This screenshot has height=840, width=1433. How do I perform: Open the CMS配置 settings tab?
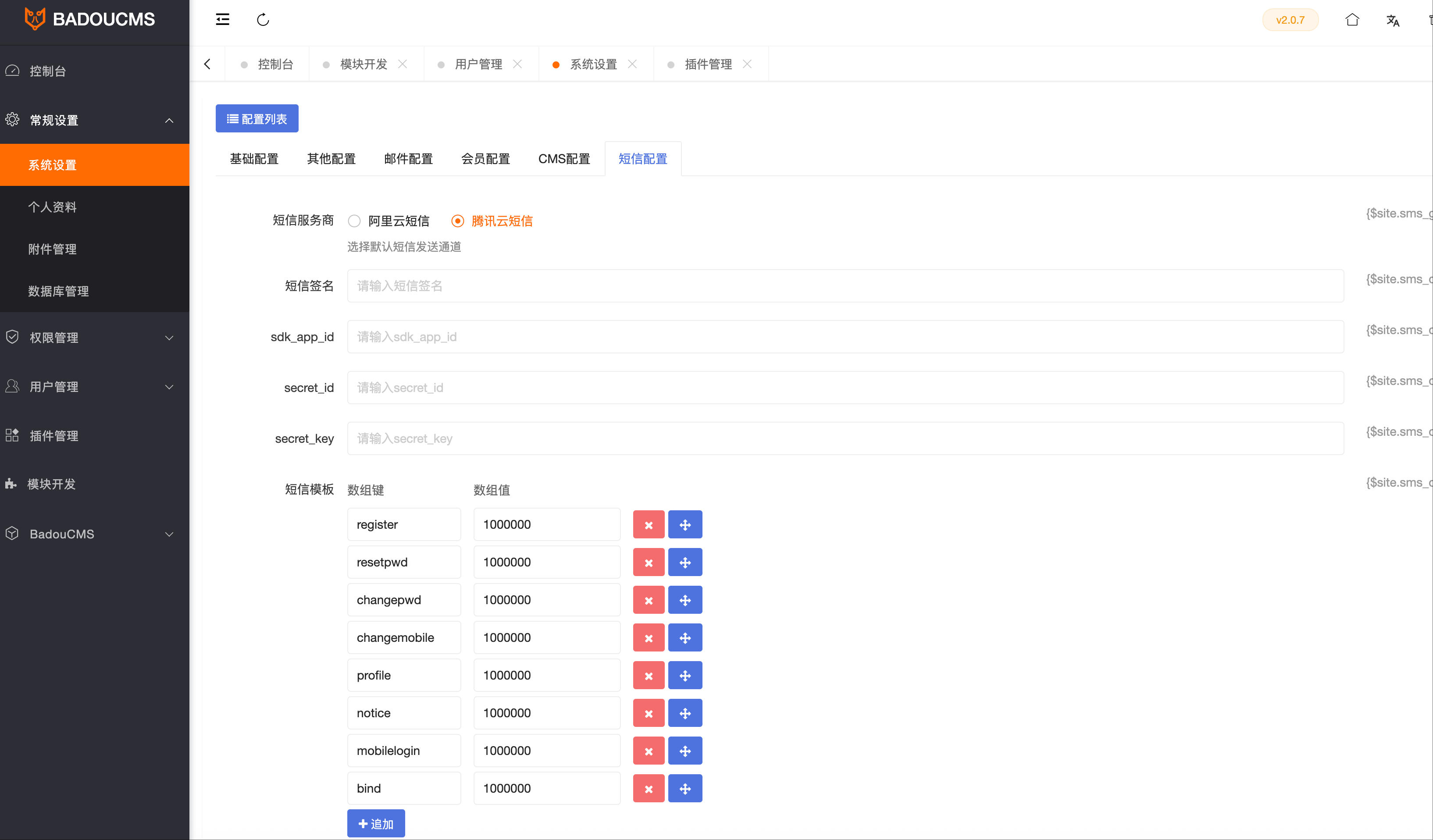(564, 159)
